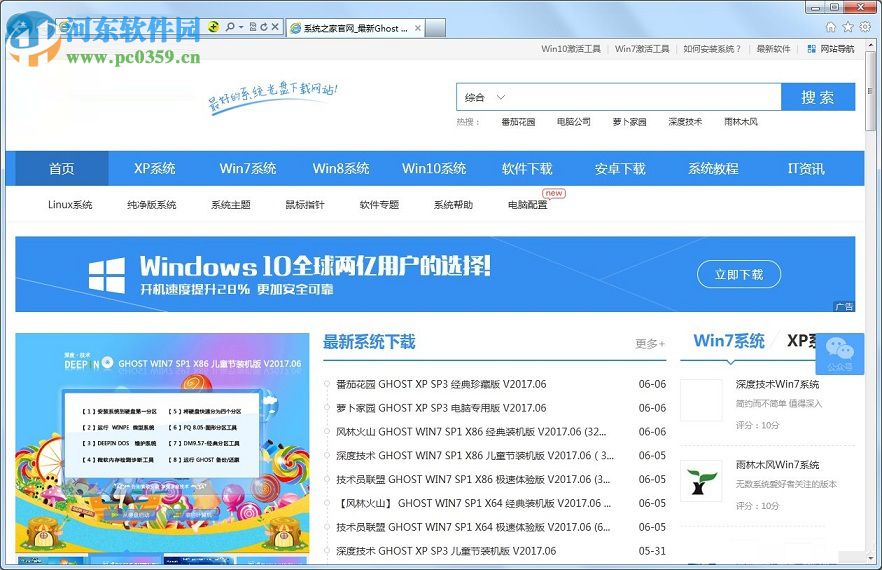Open the Win8系统 navigation item
The height and width of the screenshot is (570, 882).
point(341,168)
